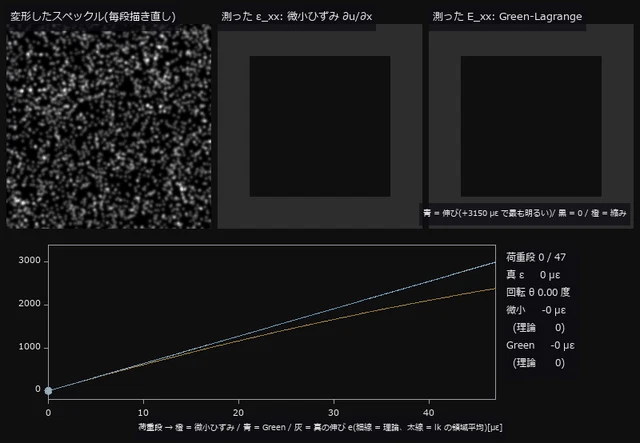640x443 pixels.
Task: Click the y-axis label '1000'
Action: pyautogui.click(x=29, y=347)
